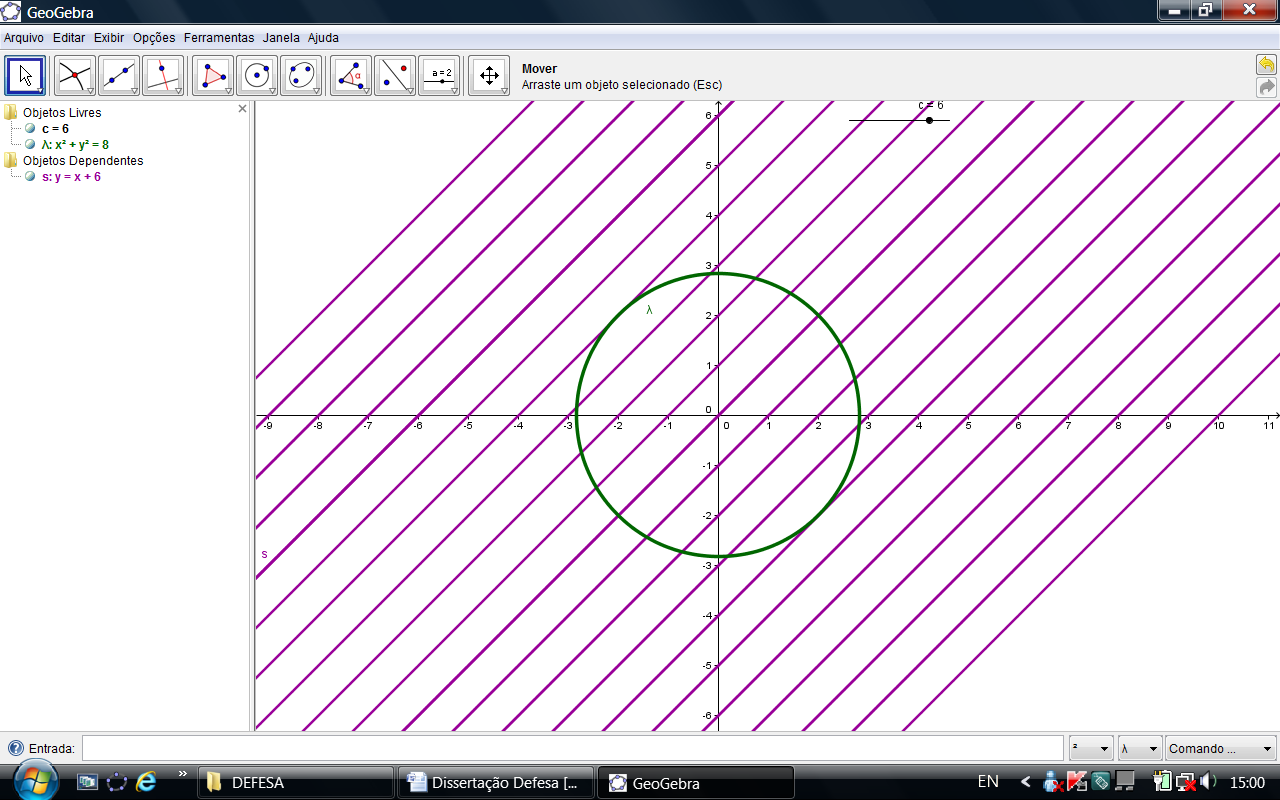Select the intersect two objects point tool
The height and width of the screenshot is (800, 1280).
[x=74, y=75]
